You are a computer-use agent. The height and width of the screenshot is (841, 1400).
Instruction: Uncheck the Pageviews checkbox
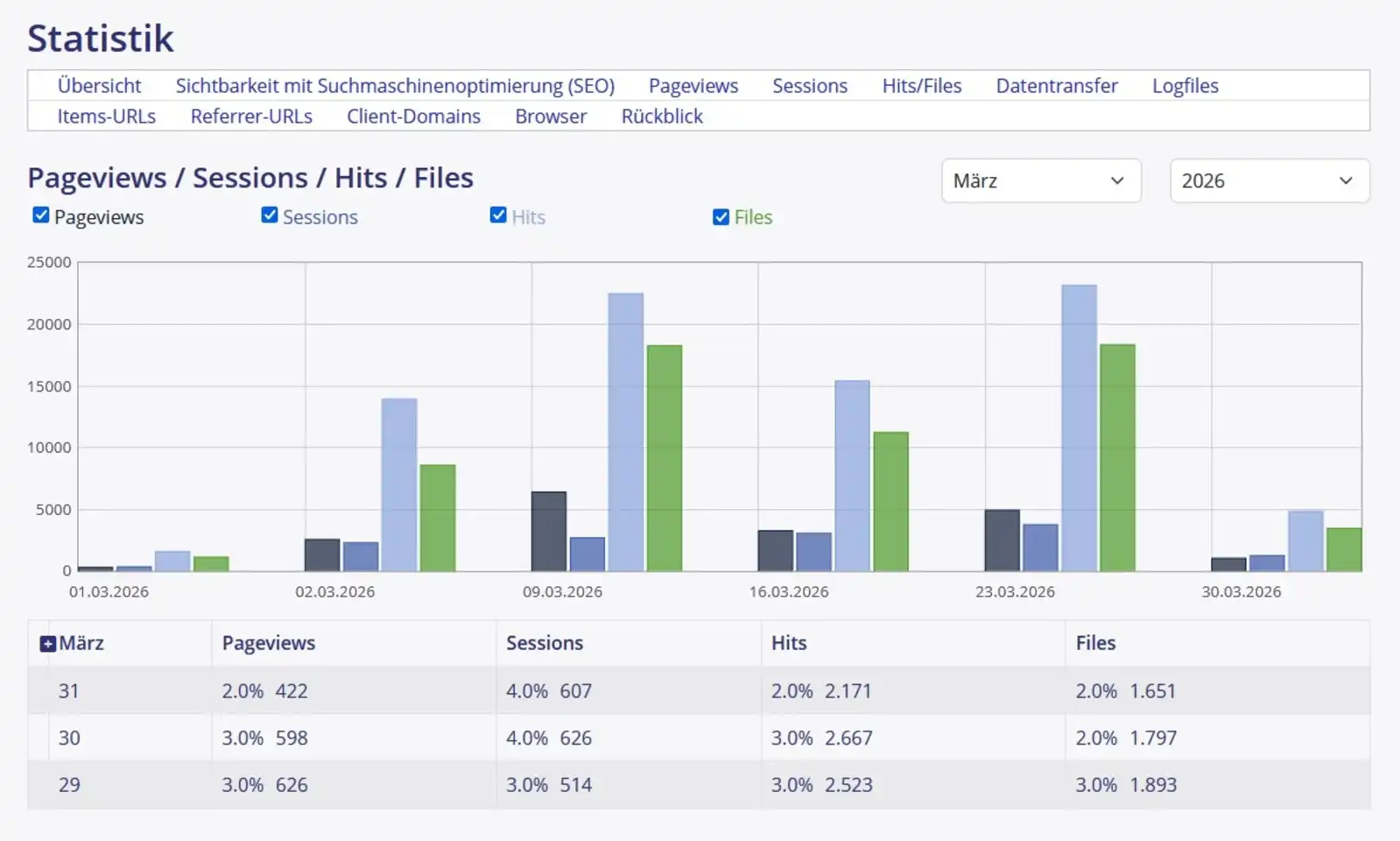[41, 216]
